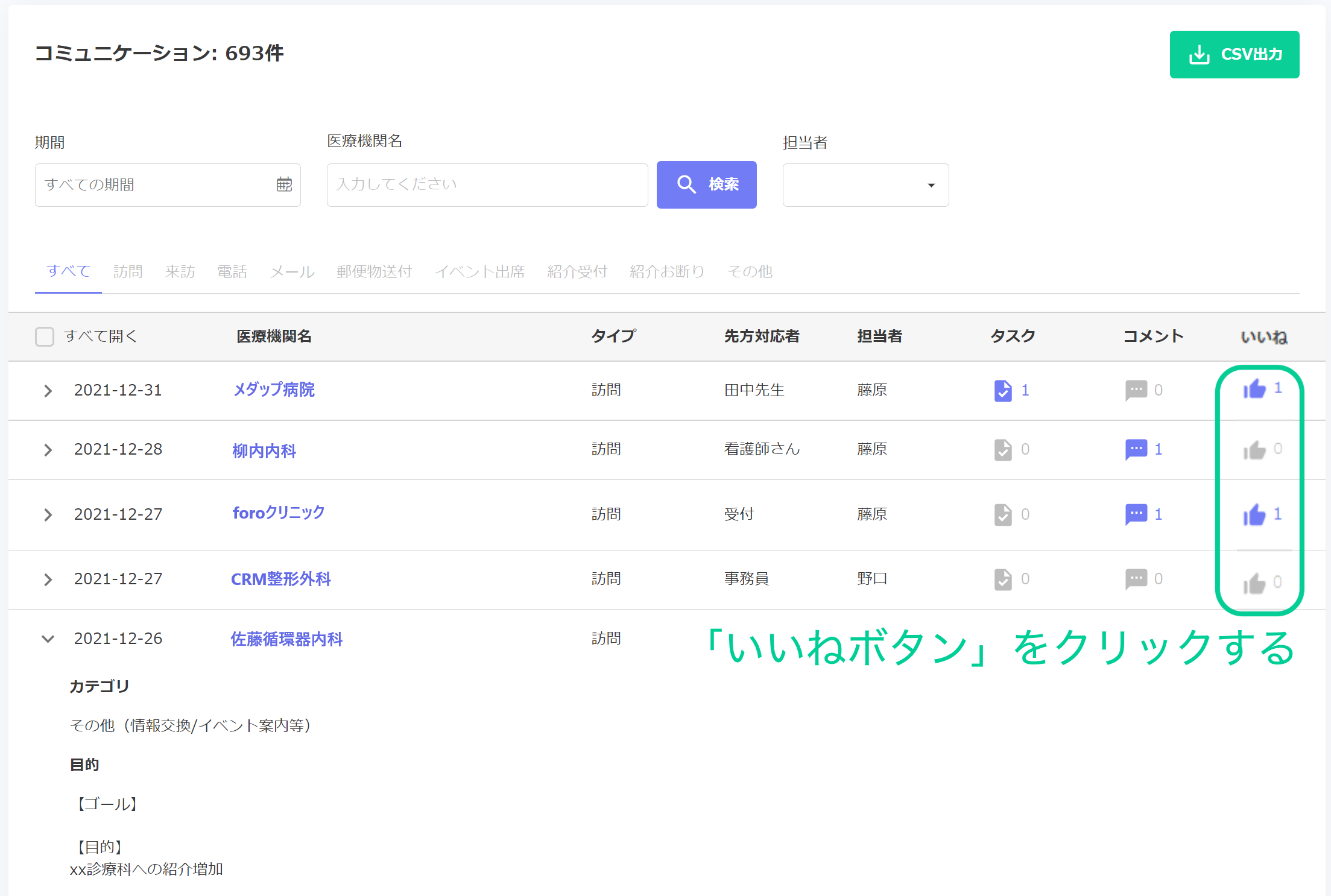1331x896 pixels.
Task: Open comment bubble icon for 柳内内科
Action: pyautogui.click(x=1136, y=450)
